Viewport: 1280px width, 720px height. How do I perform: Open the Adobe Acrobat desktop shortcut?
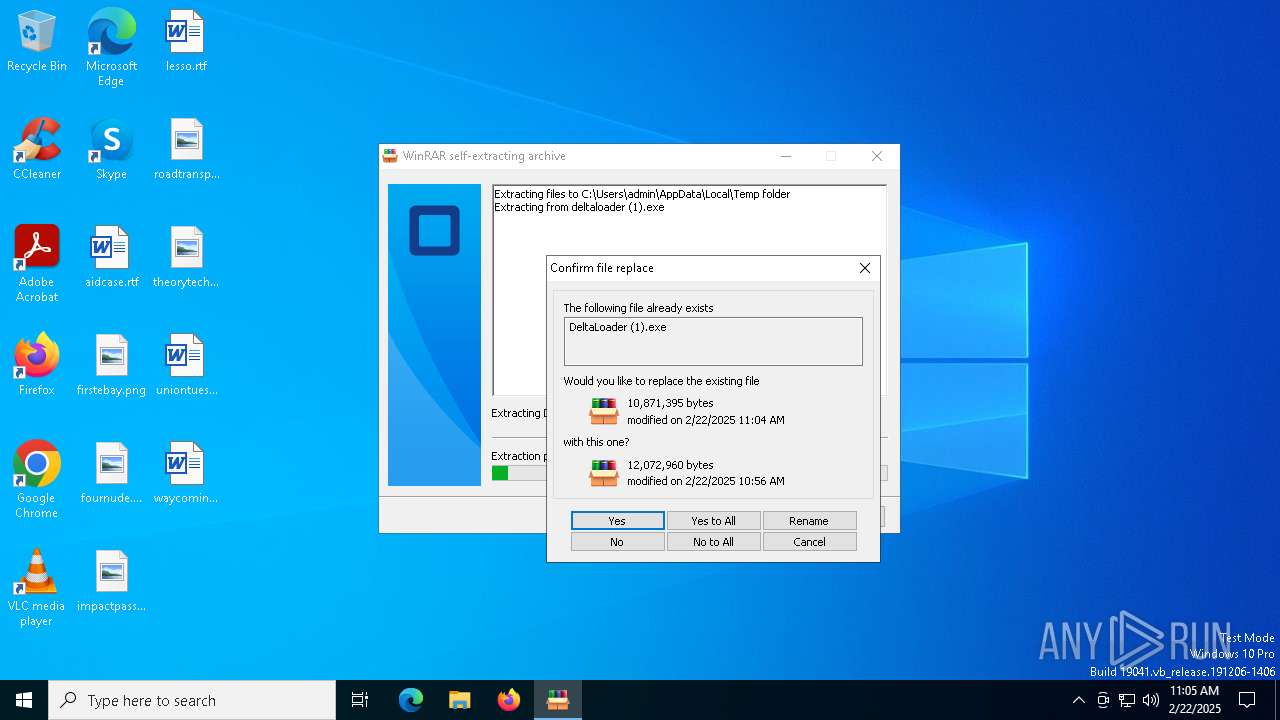pyautogui.click(x=37, y=264)
